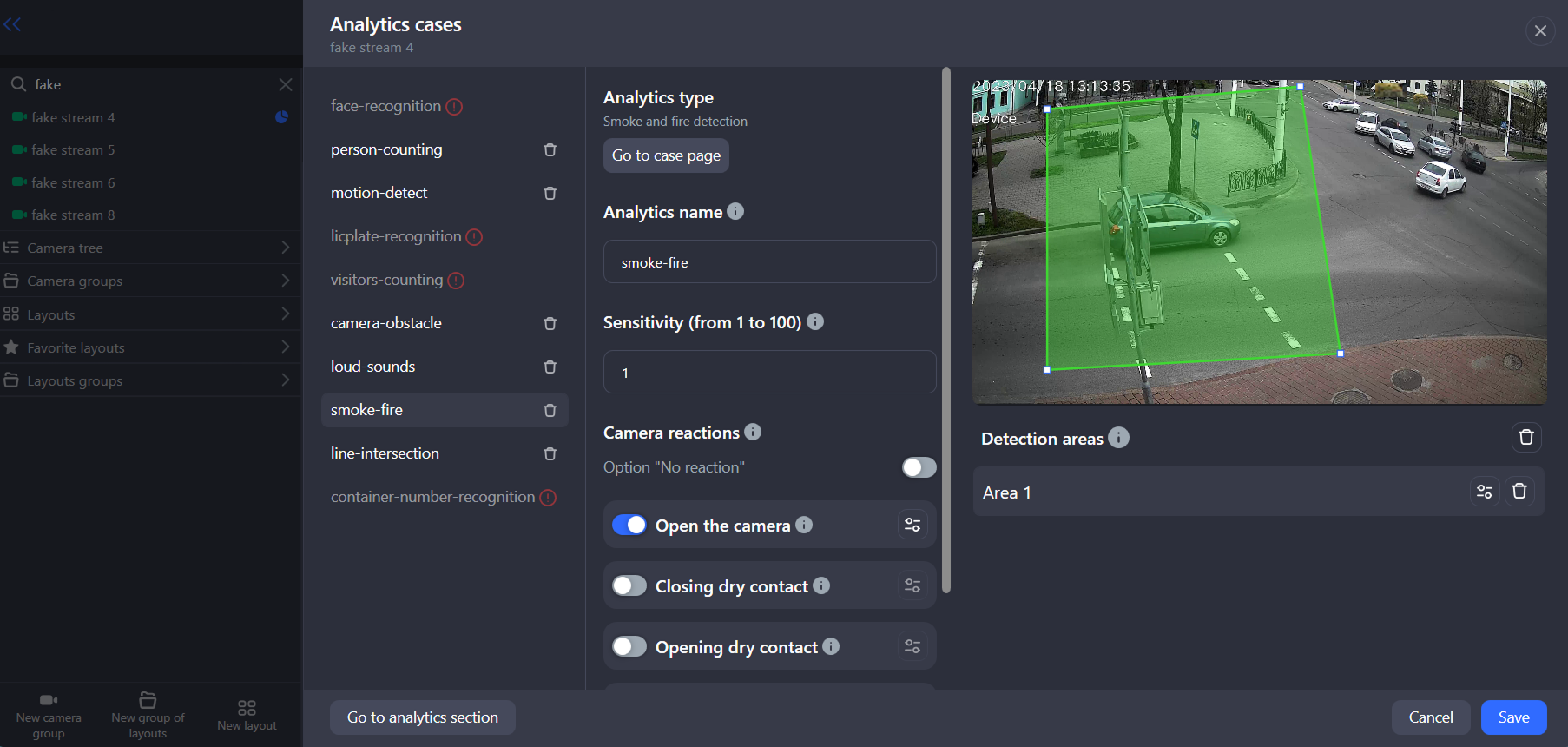Click the Go to case page button
This screenshot has width=1568, height=747.
point(666,155)
